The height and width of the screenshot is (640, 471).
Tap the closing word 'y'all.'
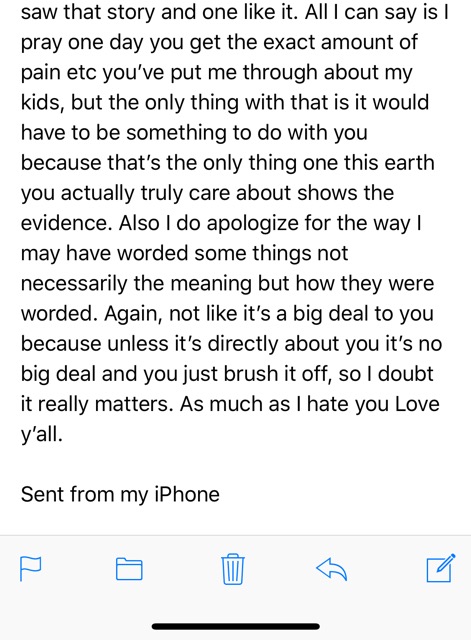[42, 435]
